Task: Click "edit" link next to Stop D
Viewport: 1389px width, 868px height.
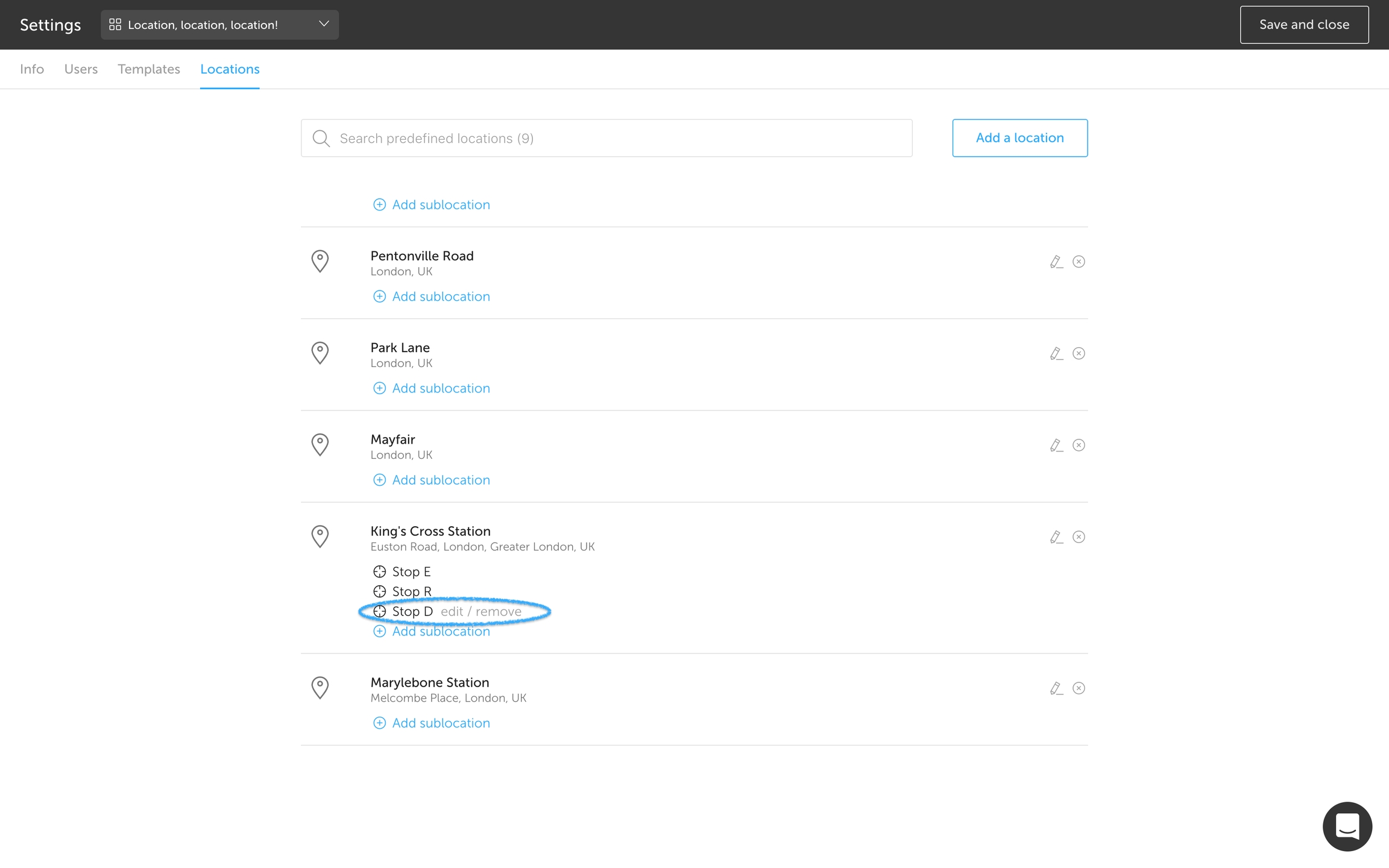Action: click(452, 611)
